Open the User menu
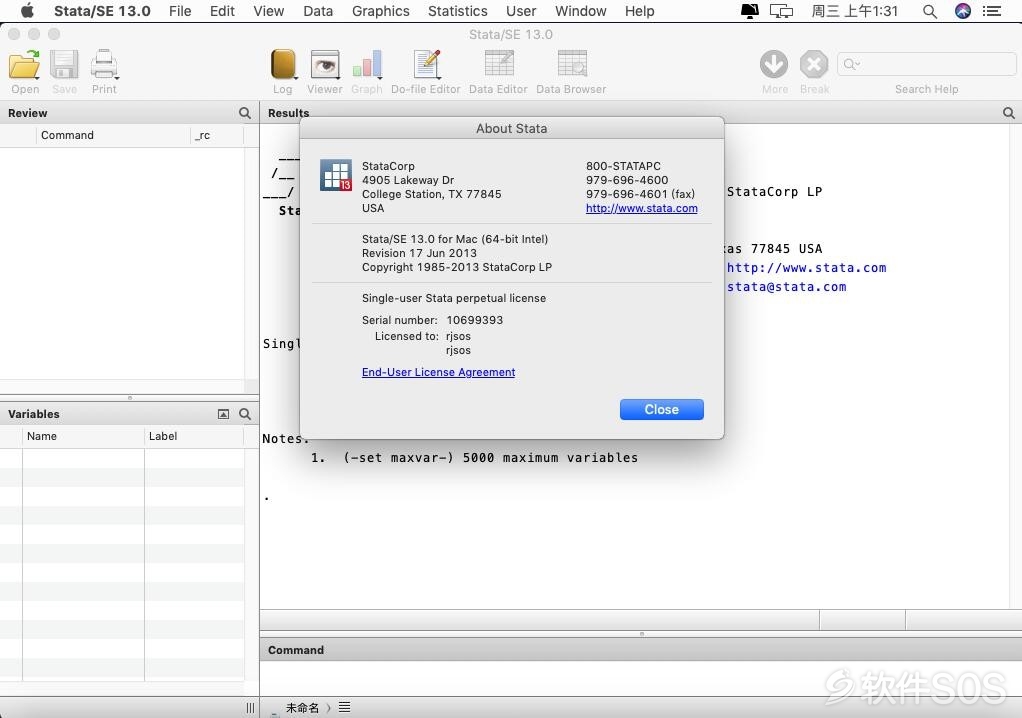The image size is (1022, 718). click(x=521, y=11)
